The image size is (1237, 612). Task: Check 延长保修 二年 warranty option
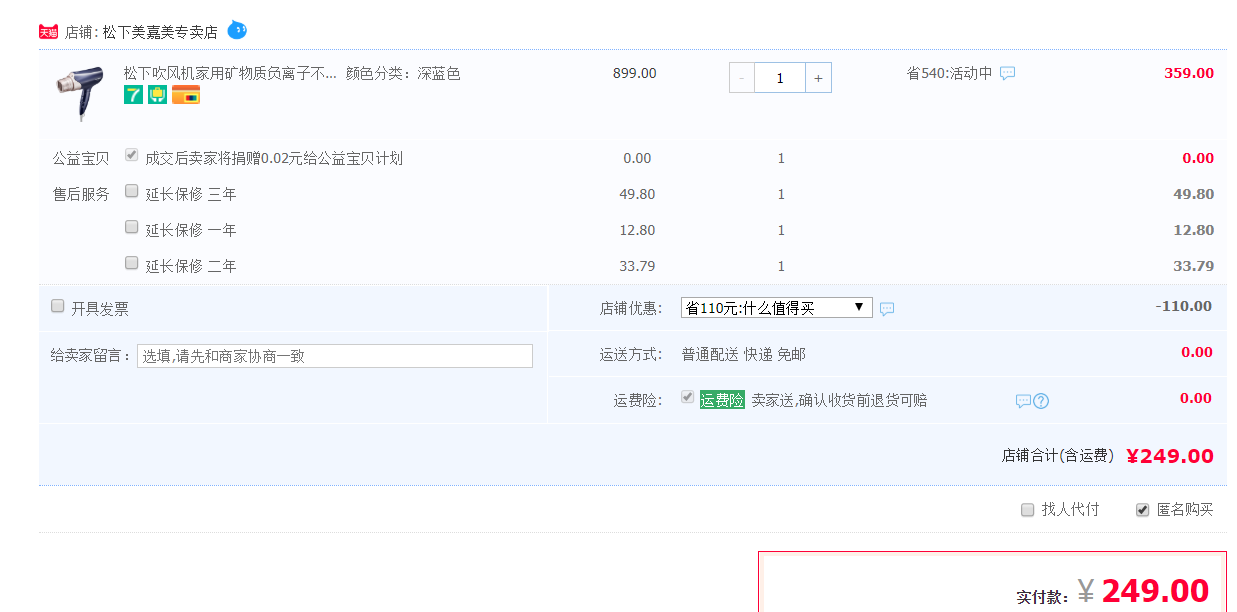pos(131,263)
